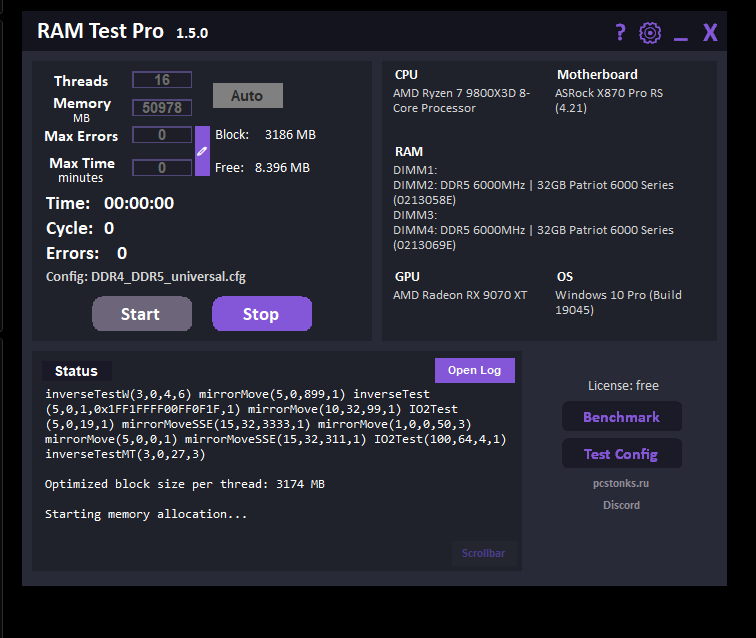Open the log file
The height and width of the screenshot is (638, 756).
click(474, 370)
